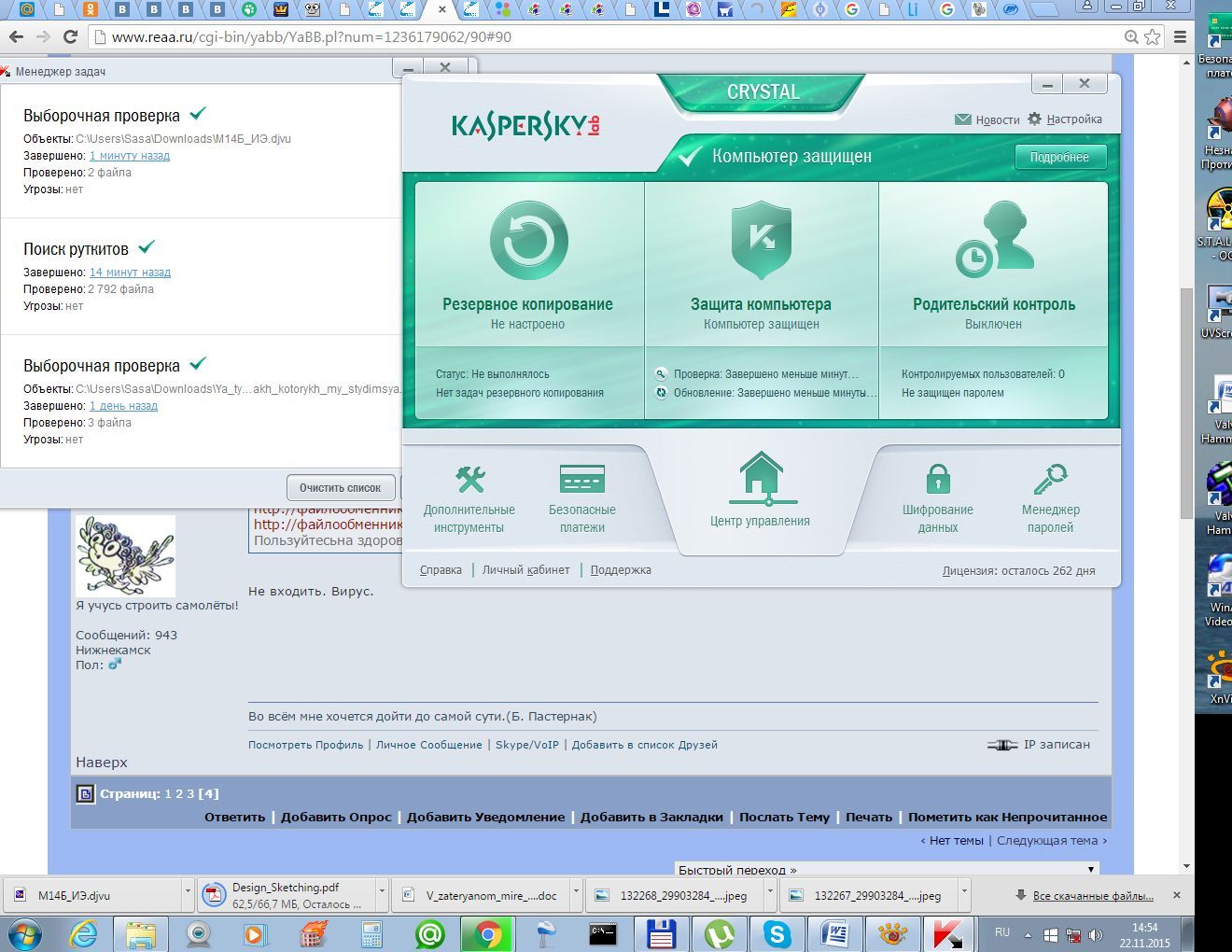Open the Менеджер паролей key icon
Image resolution: width=1232 pixels, height=952 pixels.
click(1051, 479)
